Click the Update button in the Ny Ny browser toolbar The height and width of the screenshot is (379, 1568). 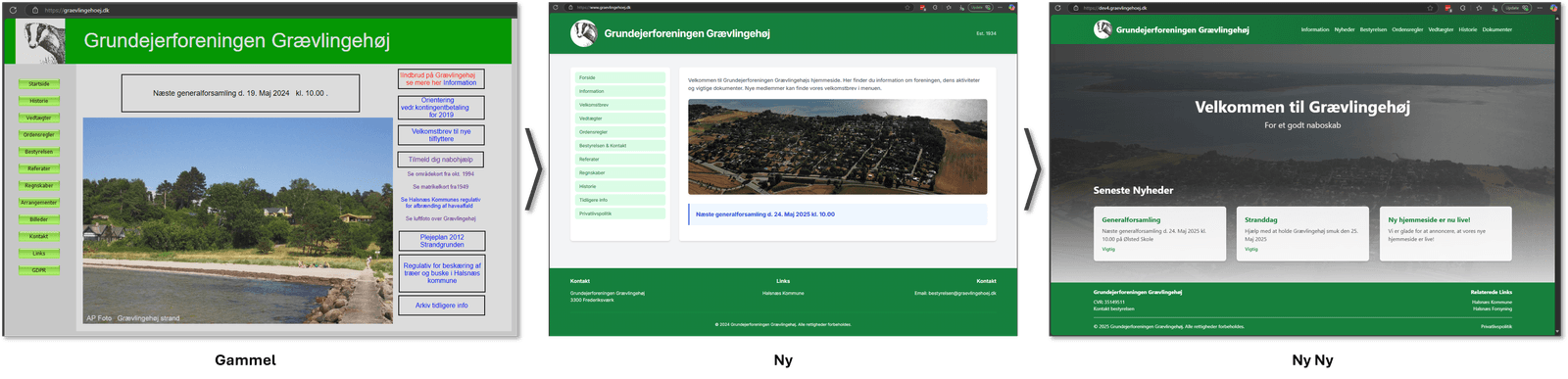(1516, 7)
